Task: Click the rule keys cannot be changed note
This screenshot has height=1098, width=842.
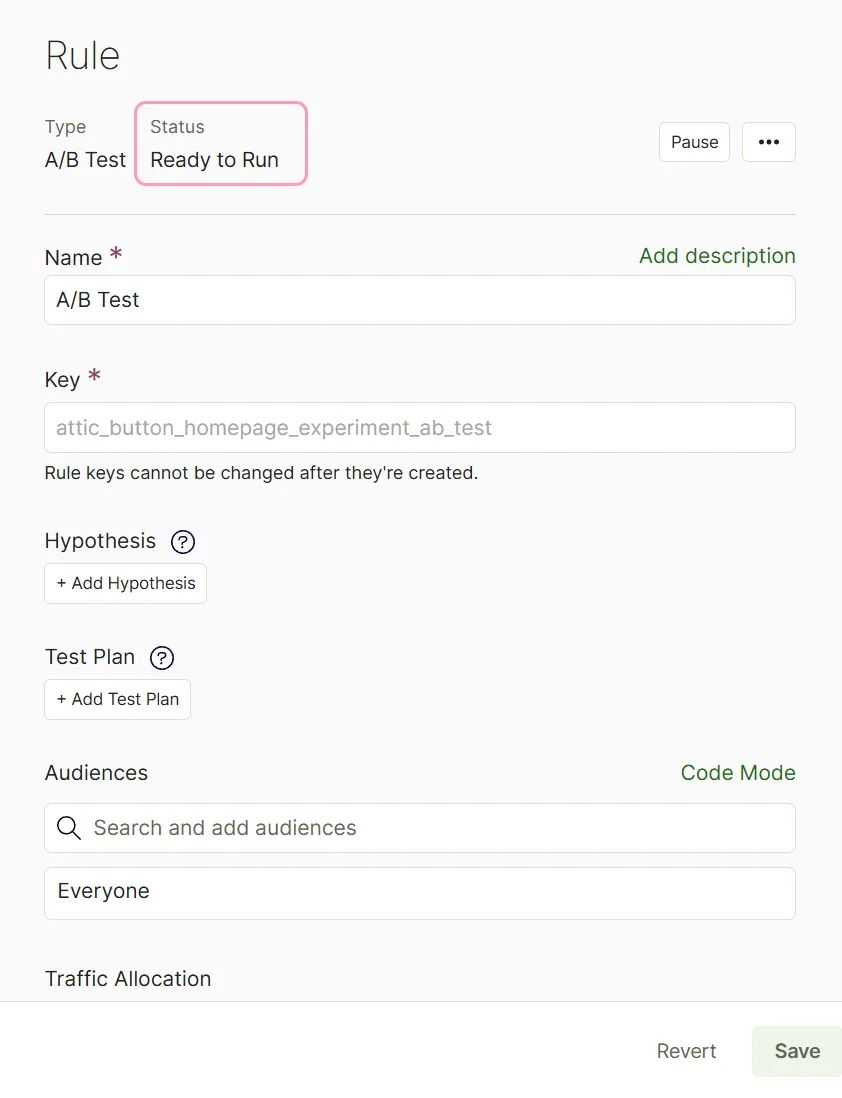Action: point(261,473)
